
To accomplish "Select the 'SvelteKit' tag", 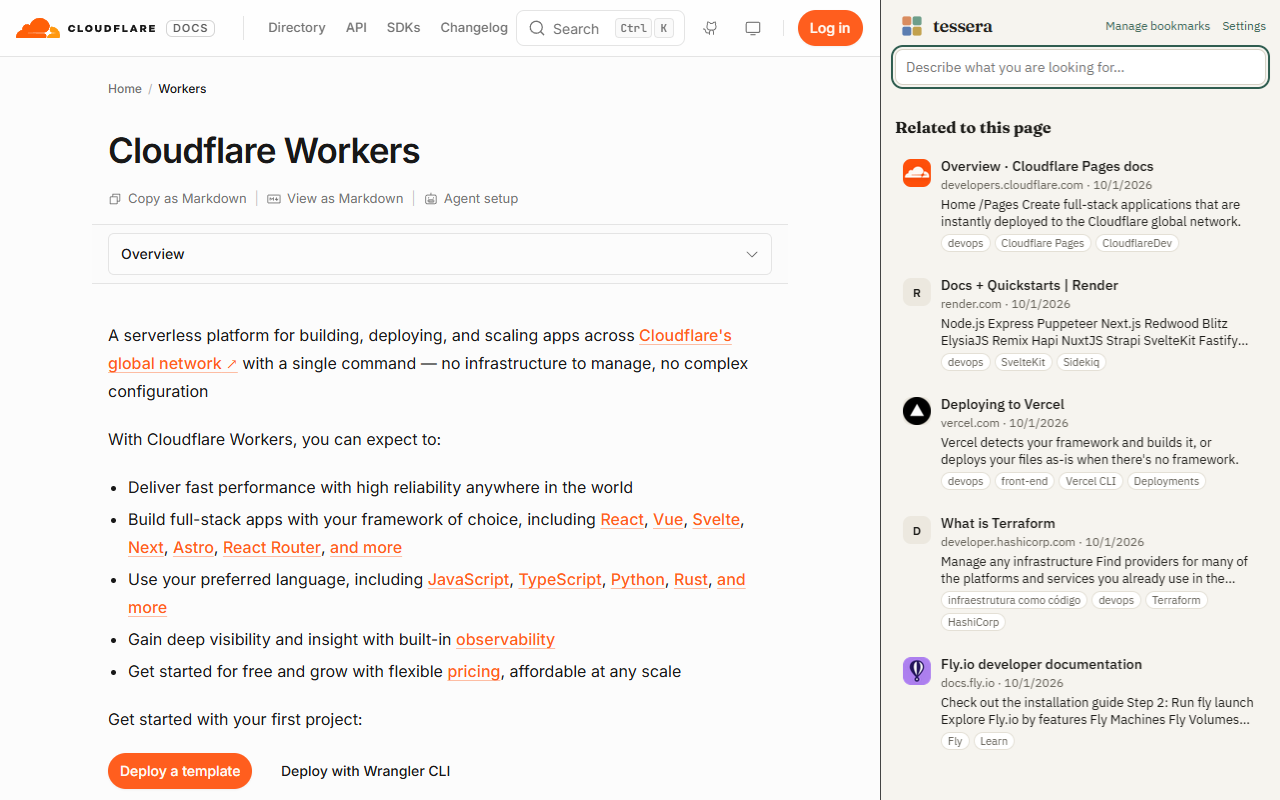I will (x=1023, y=362).
